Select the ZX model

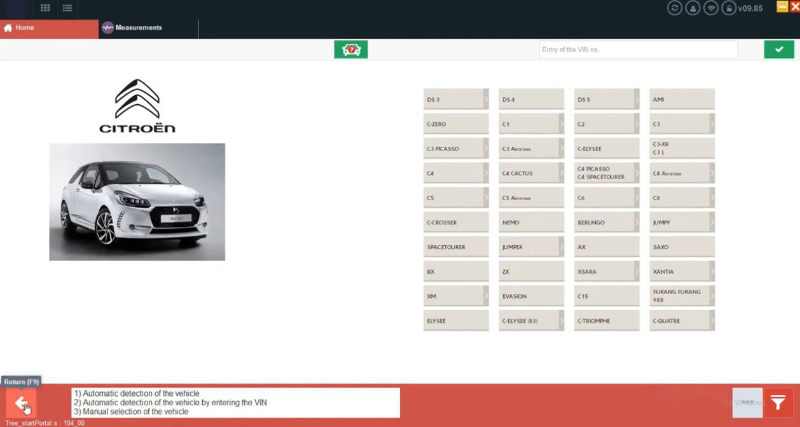[531, 271]
